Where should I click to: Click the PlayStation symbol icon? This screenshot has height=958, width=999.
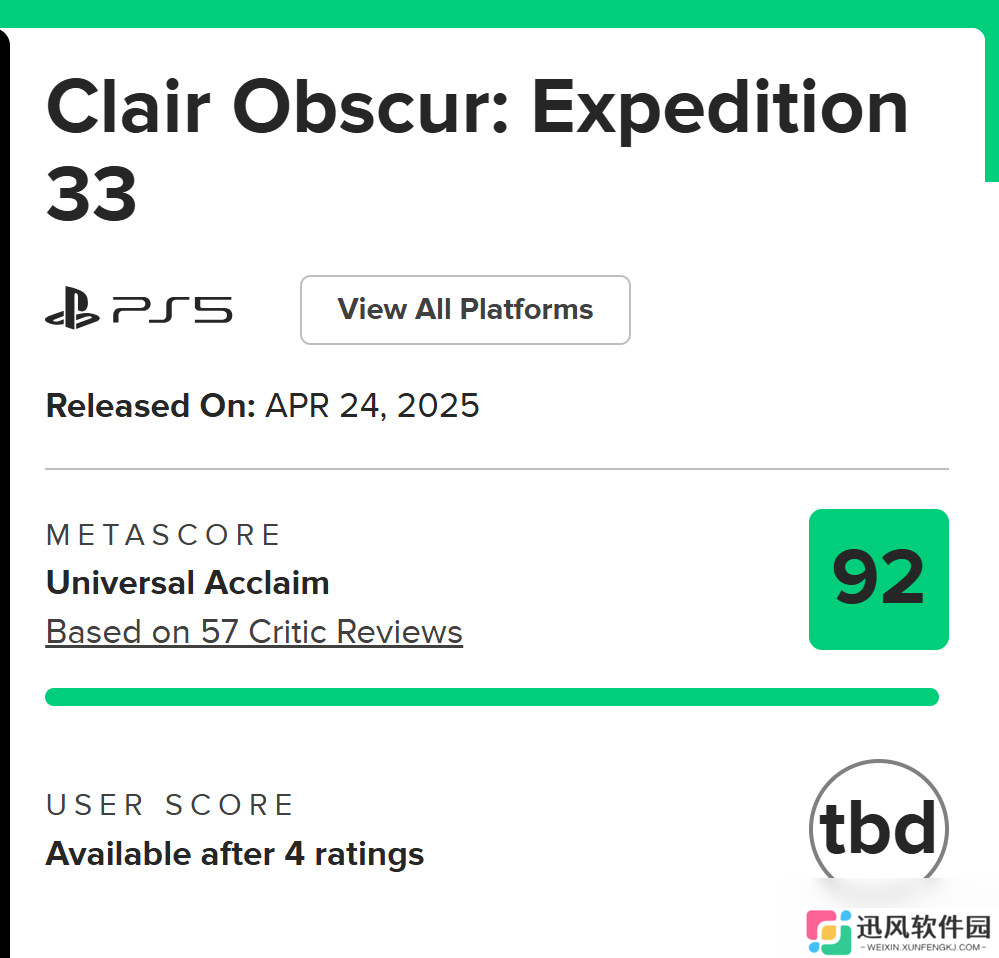[x=72, y=308]
